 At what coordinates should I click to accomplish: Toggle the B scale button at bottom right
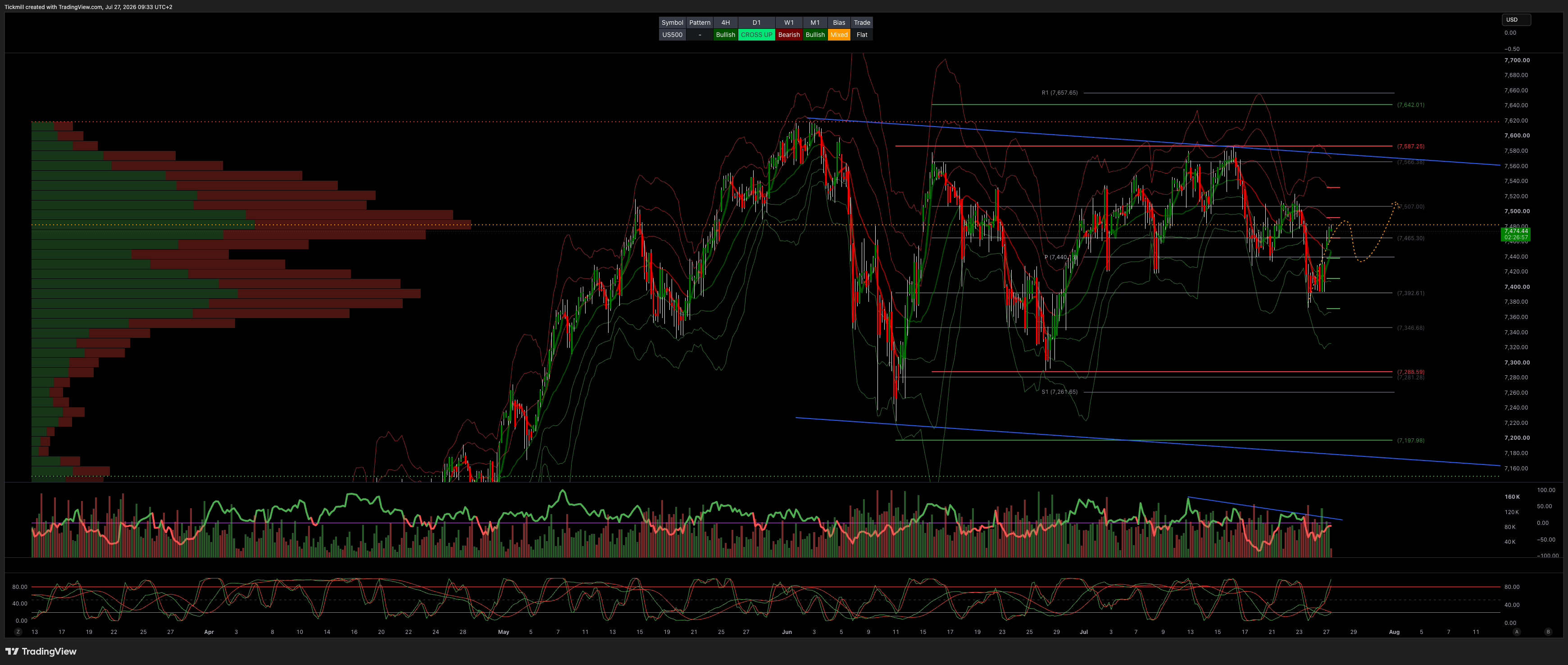[1548, 632]
